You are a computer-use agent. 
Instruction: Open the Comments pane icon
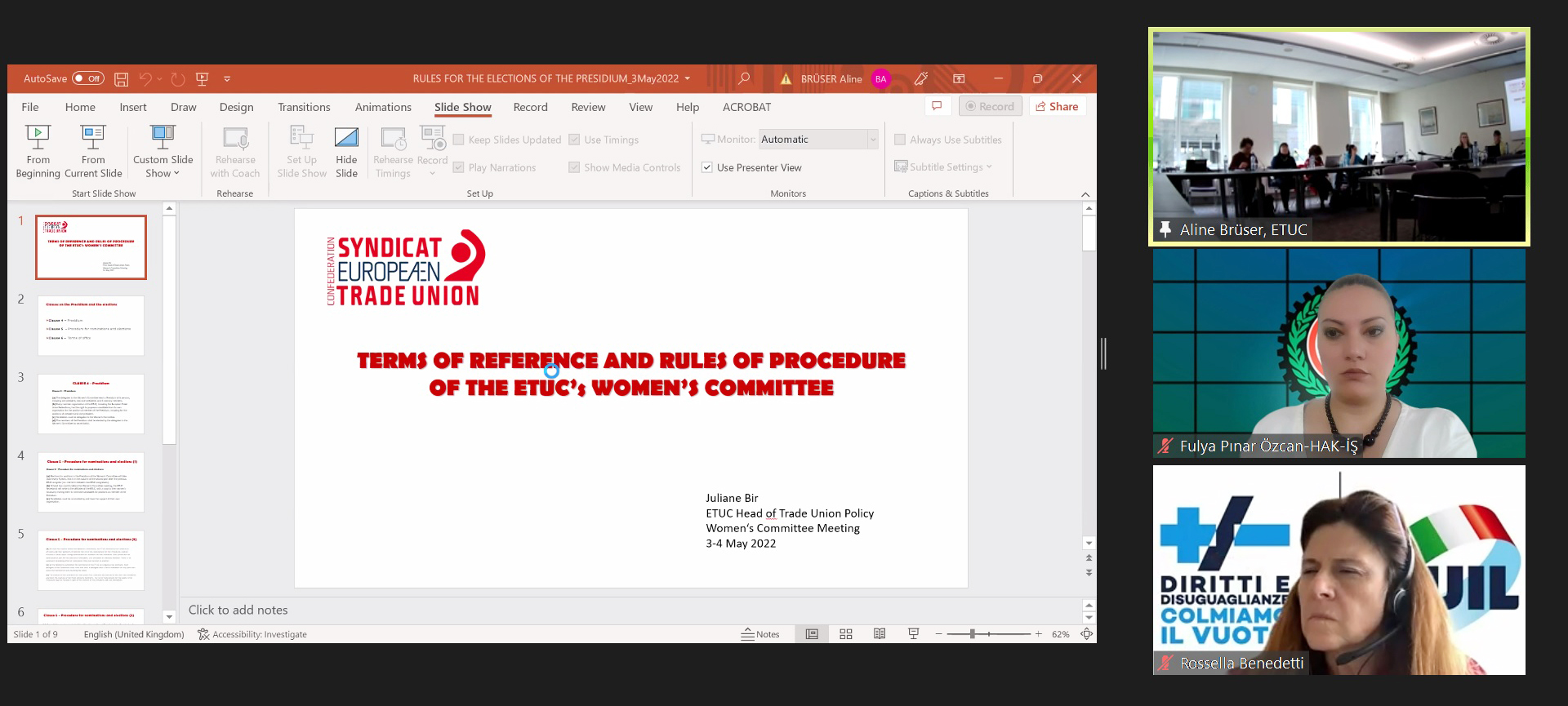[x=937, y=106]
